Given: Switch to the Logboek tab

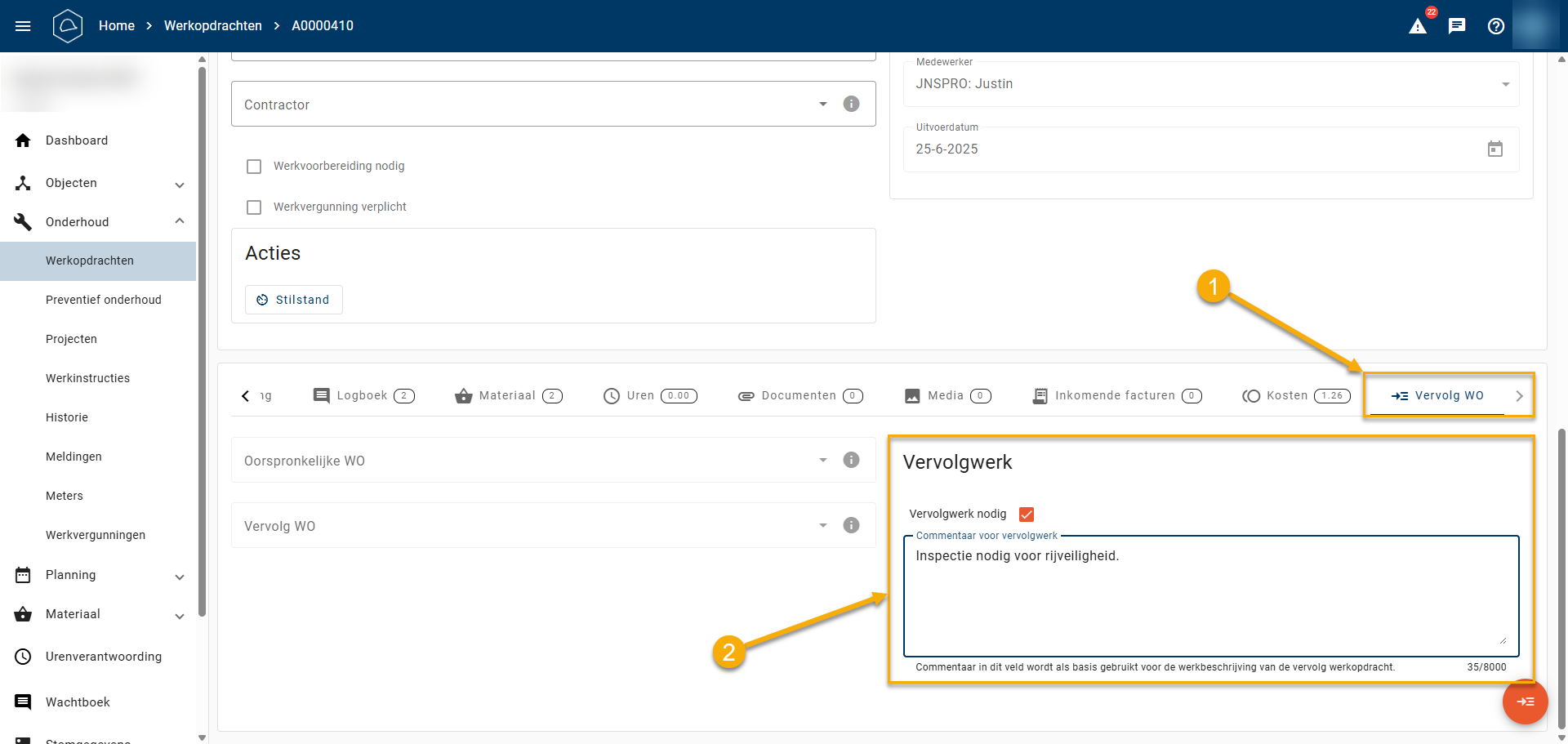Looking at the screenshot, I should (x=363, y=396).
